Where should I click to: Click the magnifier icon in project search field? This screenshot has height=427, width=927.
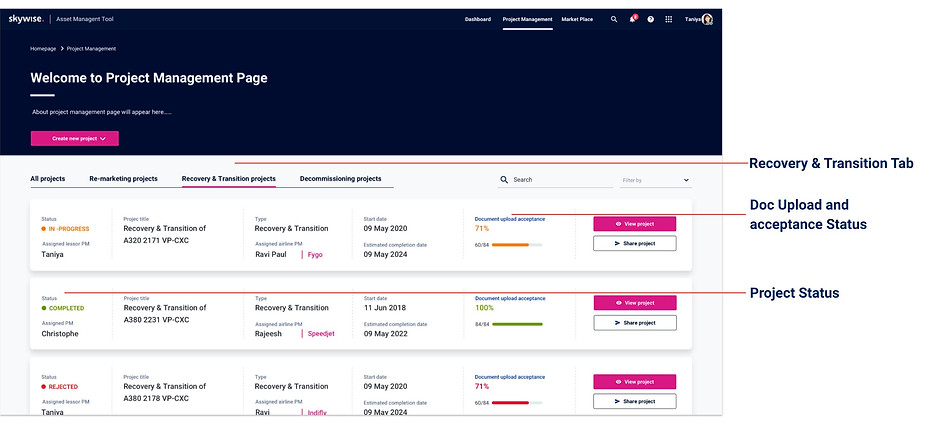(x=504, y=180)
